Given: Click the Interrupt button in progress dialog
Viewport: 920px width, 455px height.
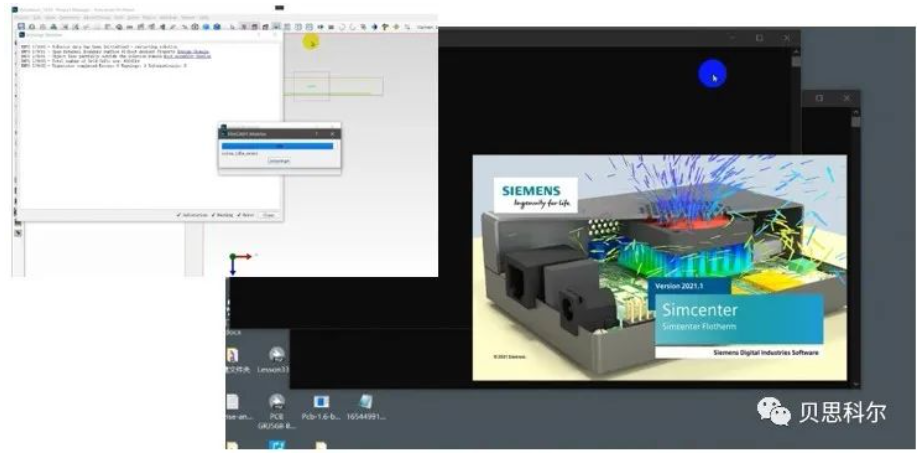Looking at the screenshot, I should coord(279,161).
